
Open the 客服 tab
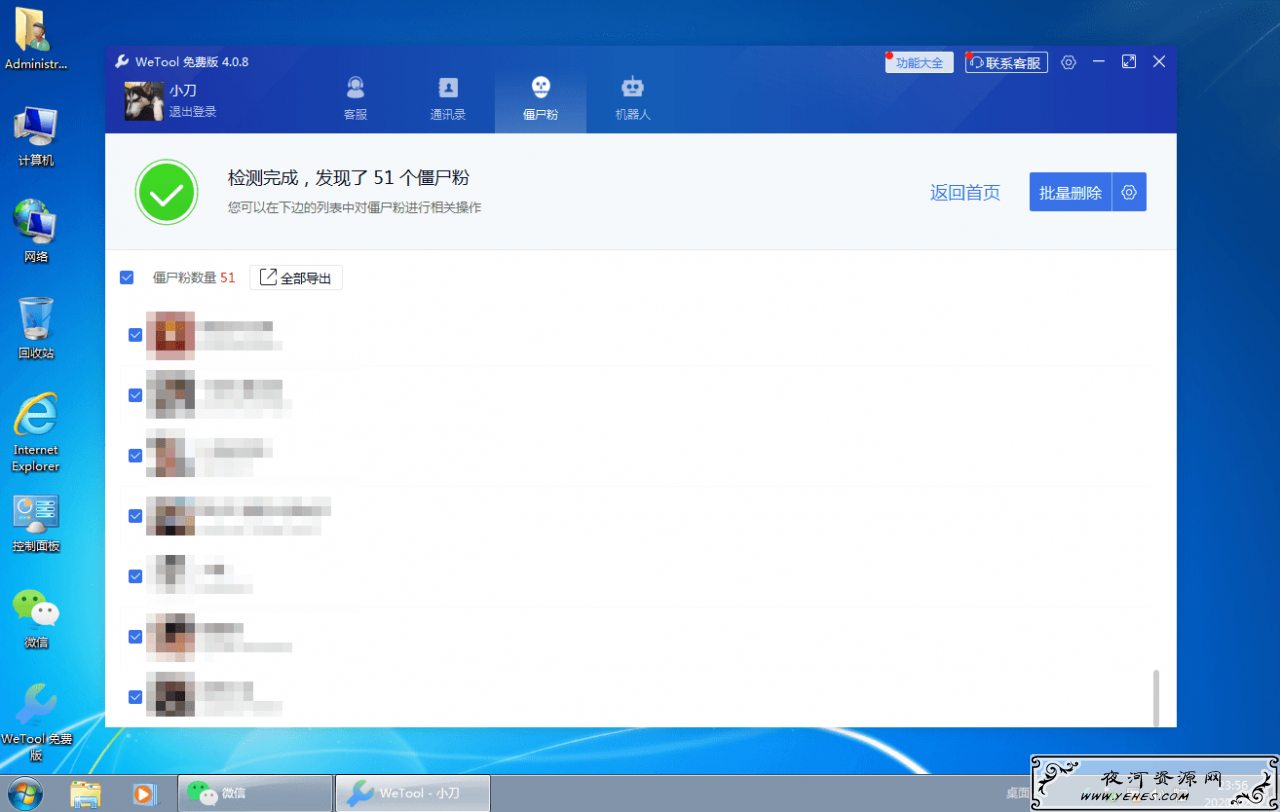point(355,100)
